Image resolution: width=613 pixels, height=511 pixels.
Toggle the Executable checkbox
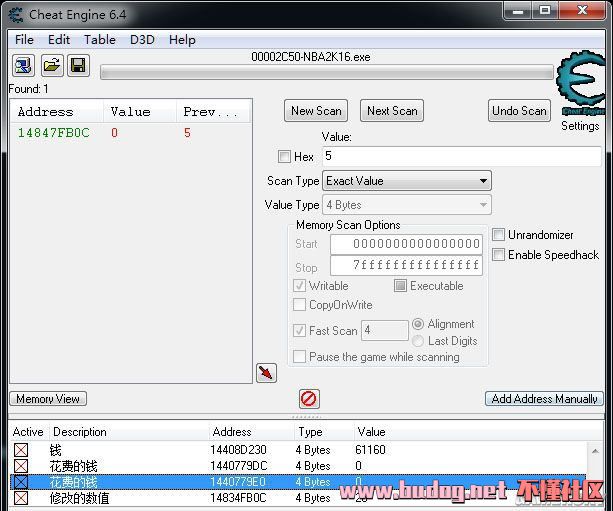tap(400, 285)
